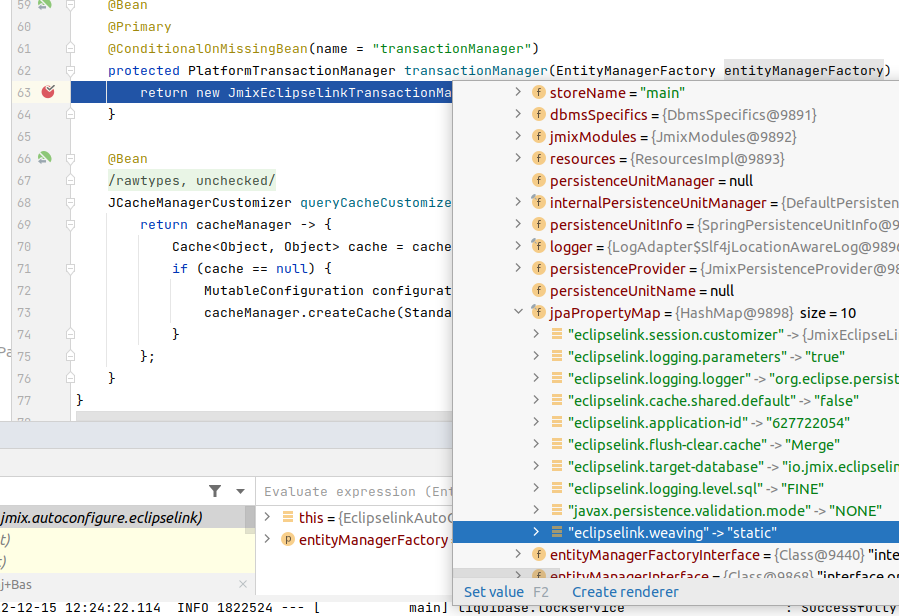Click the map entry icon for eclipselink.logging.parameters

pos(557,357)
